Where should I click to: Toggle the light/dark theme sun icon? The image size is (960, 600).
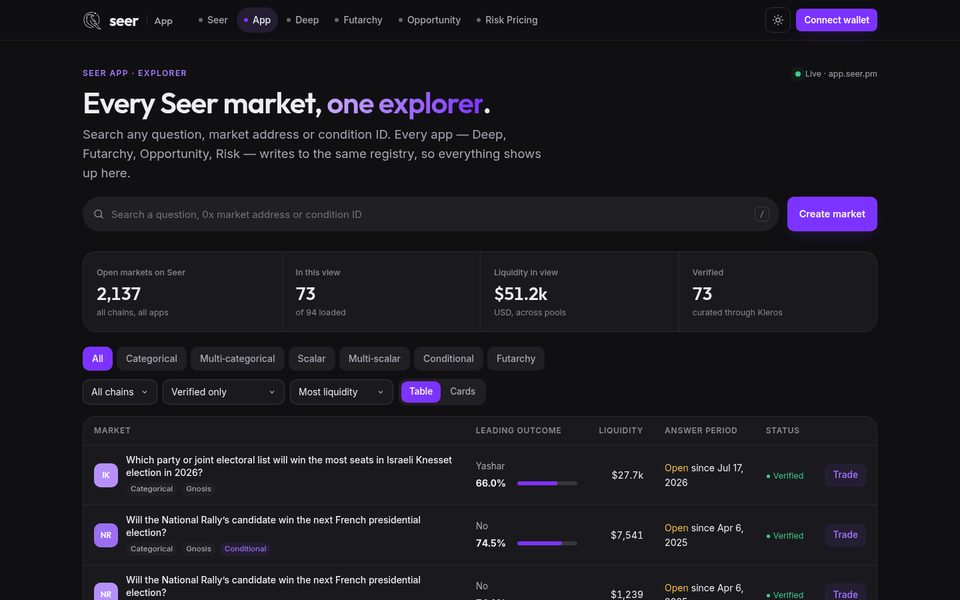click(x=778, y=20)
